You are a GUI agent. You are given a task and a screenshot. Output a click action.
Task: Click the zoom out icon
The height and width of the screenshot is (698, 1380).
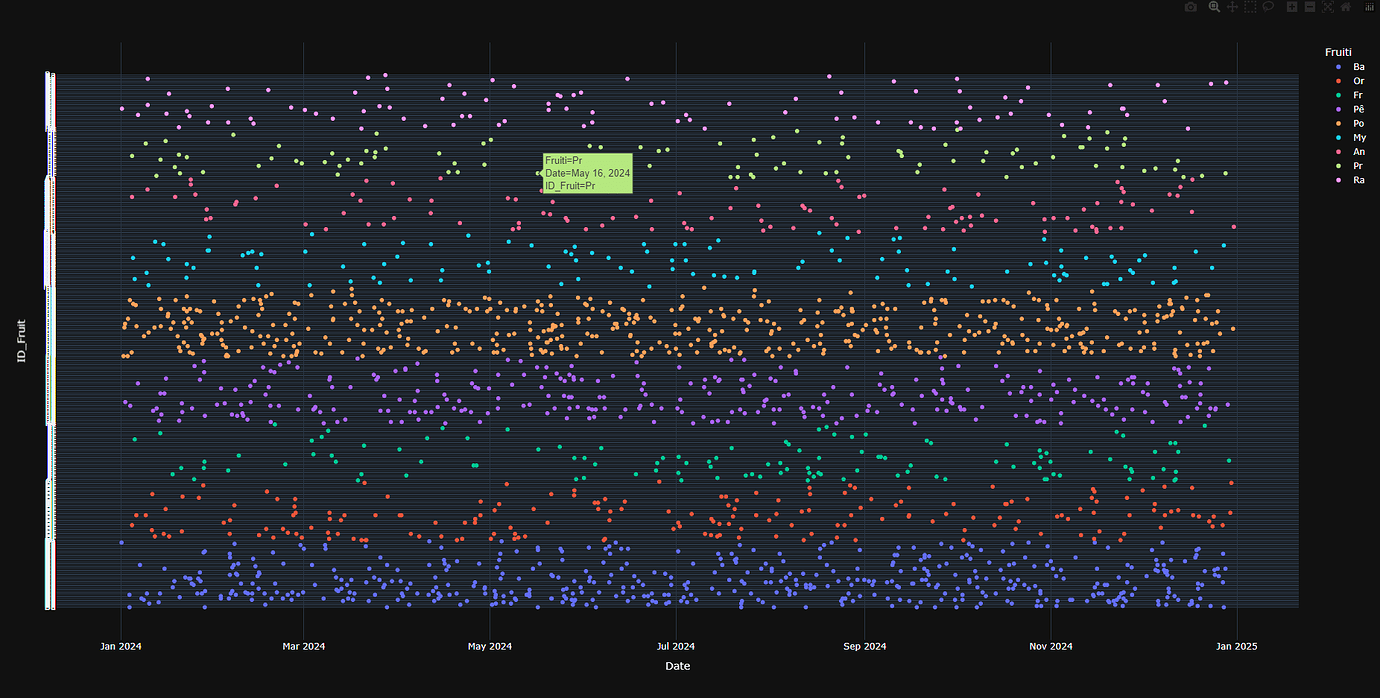1310,7
